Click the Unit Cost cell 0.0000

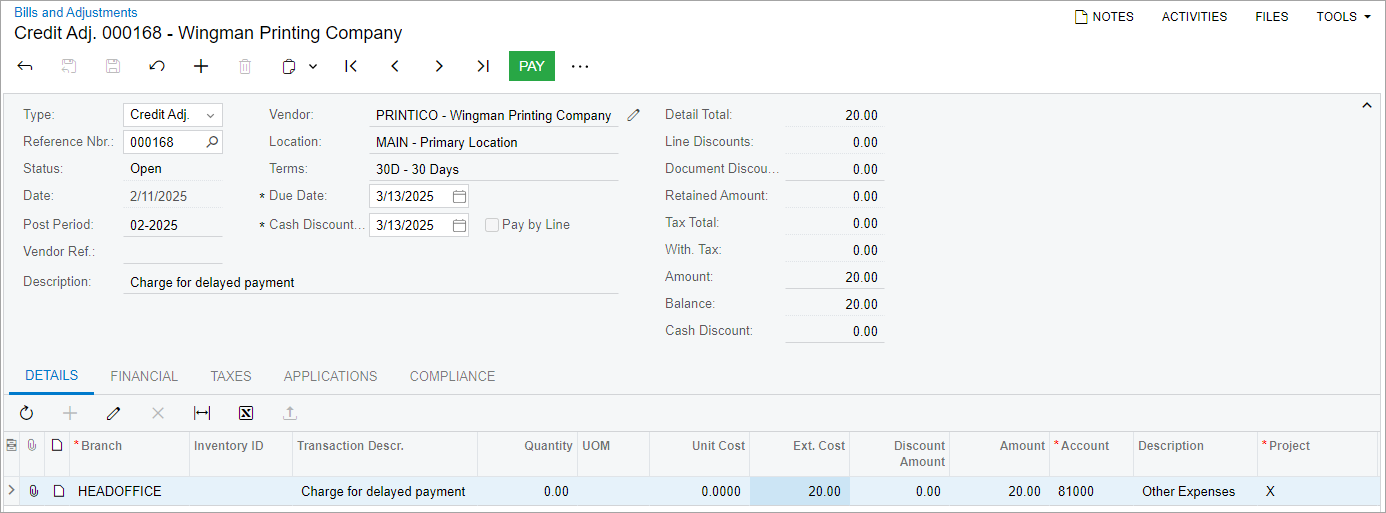(699, 491)
